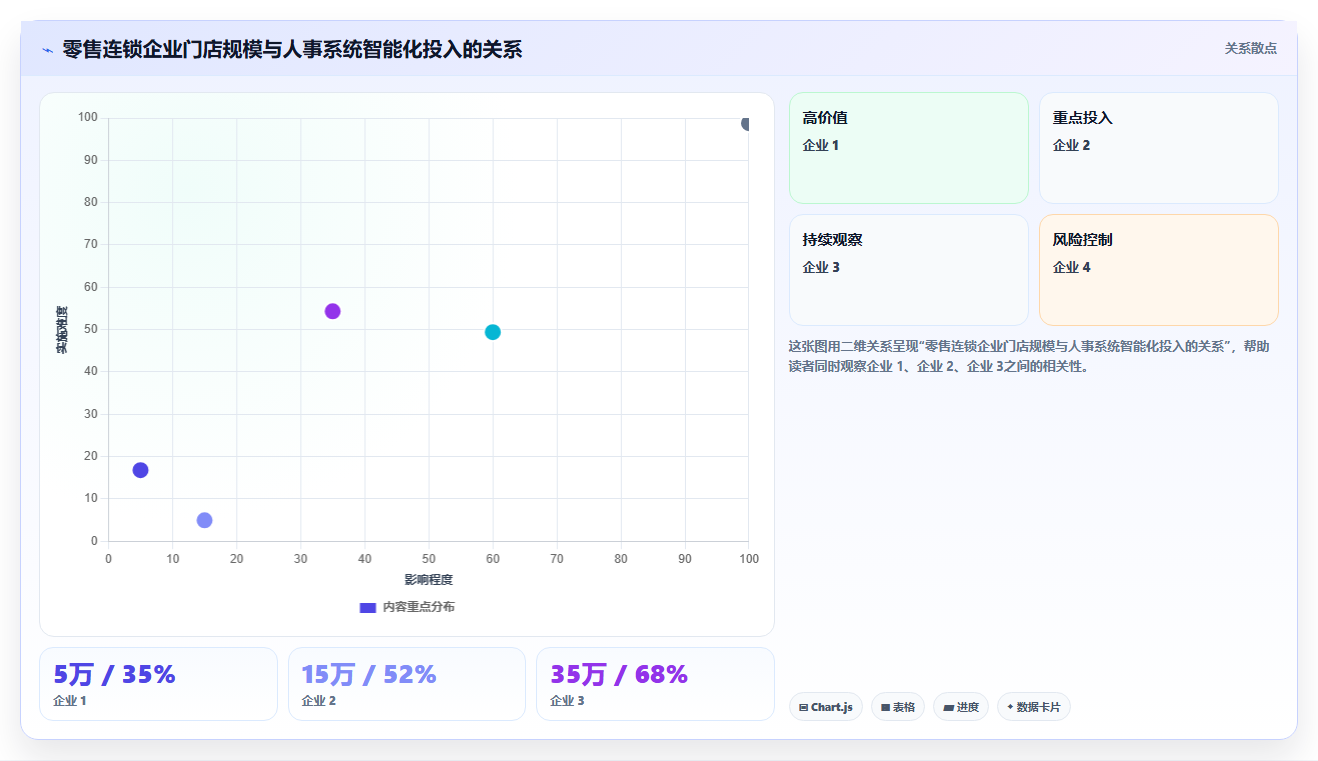Click the Chart.js tag chip
This screenshot has height=761, width=1318.
pyautogui.click(x=826, y=707)
